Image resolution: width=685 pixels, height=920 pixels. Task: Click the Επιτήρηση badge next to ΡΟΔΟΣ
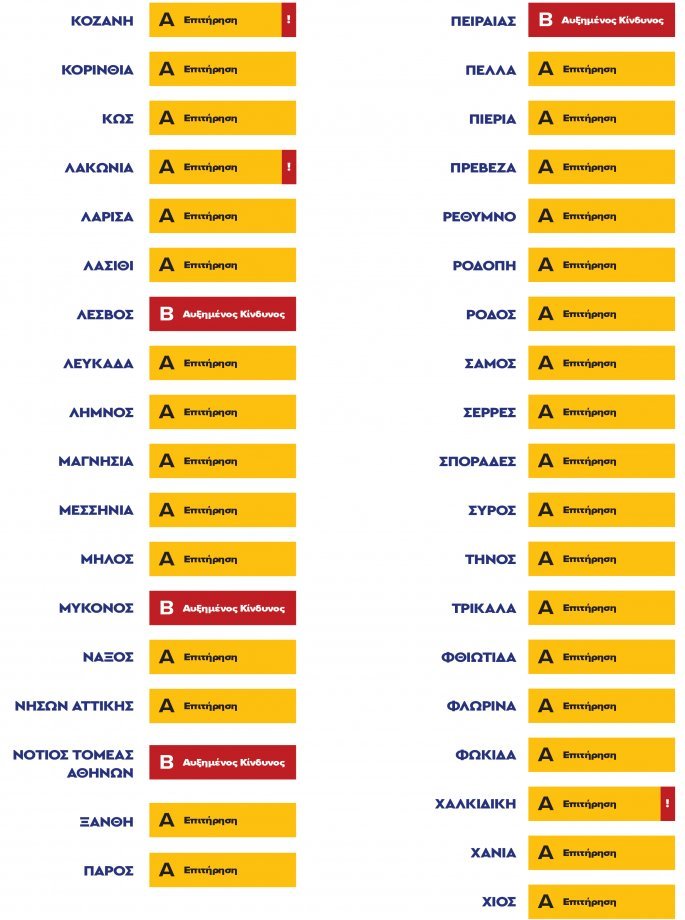pos(601,314)
